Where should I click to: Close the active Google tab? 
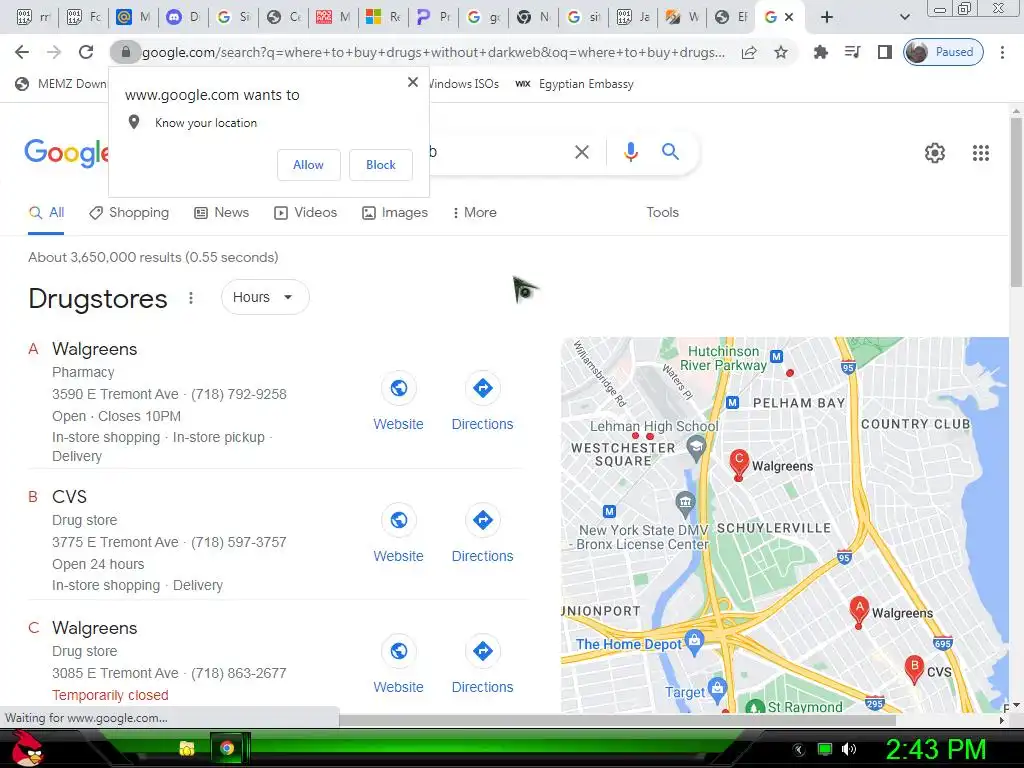click(x=789, y=18)
